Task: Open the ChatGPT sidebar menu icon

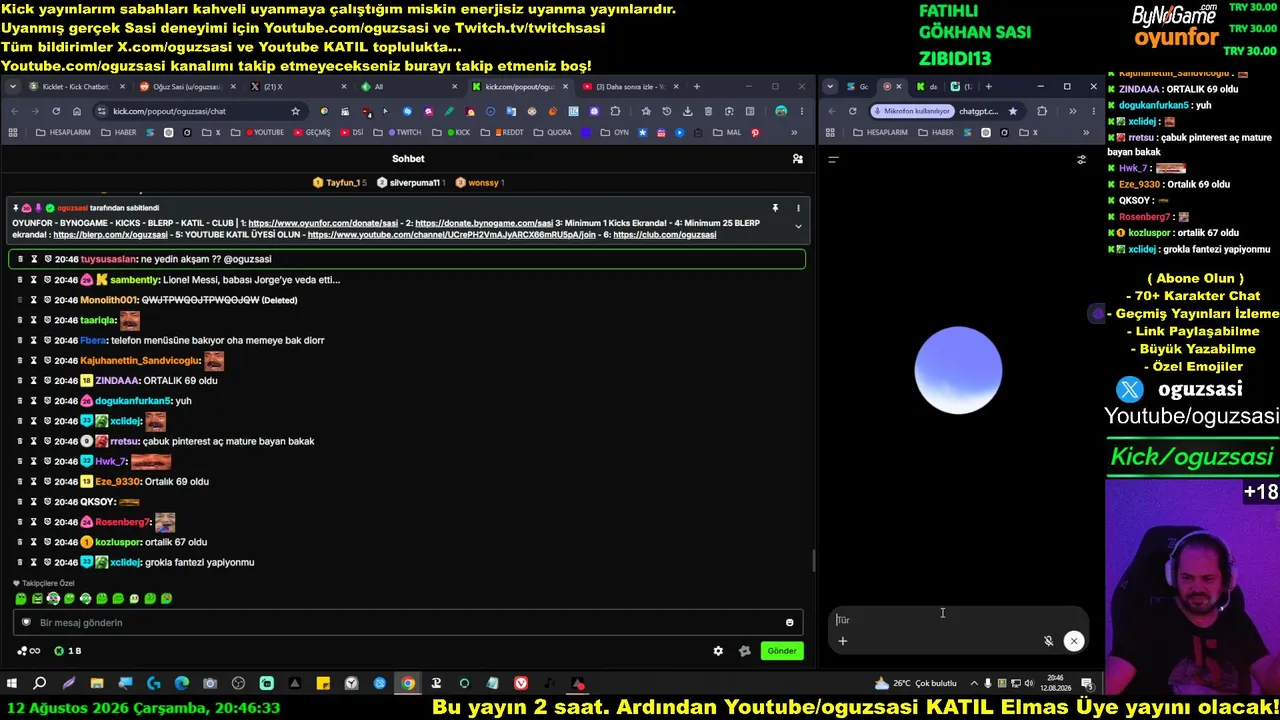Action: [833, 159]
